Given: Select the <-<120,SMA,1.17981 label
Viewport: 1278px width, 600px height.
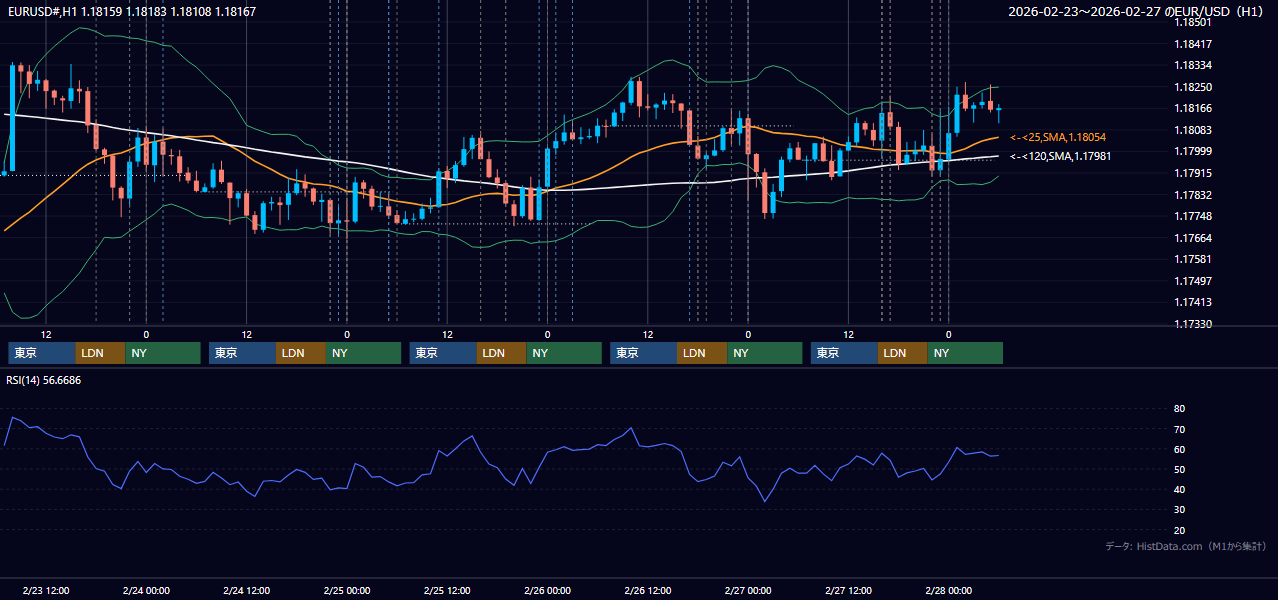Looking at the screenshot, I should [x=1060, y=156].
